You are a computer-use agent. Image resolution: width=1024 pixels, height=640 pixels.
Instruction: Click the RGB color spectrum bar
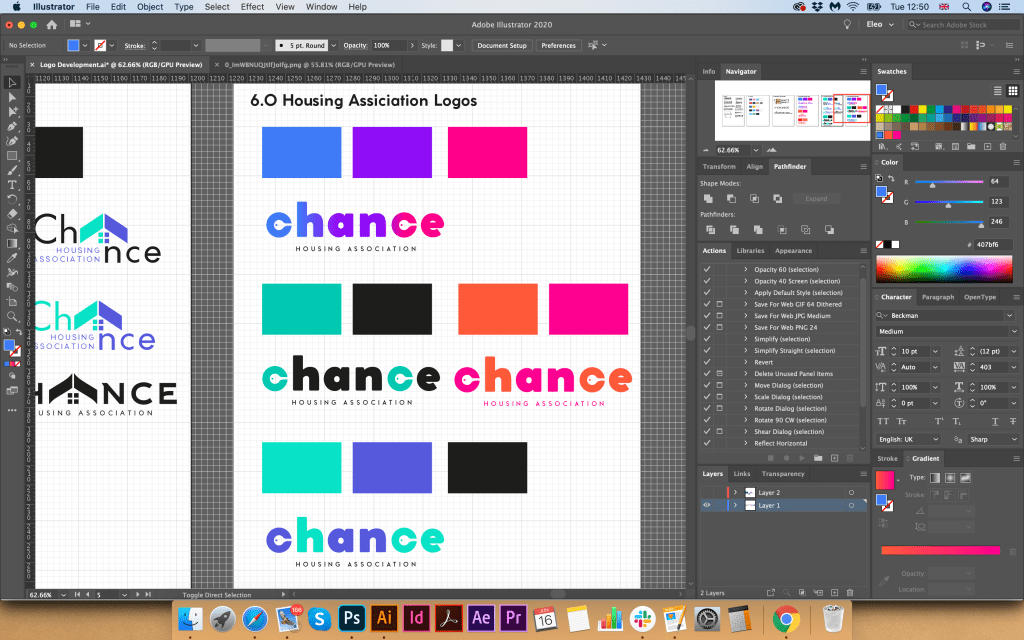pos(944,269)
